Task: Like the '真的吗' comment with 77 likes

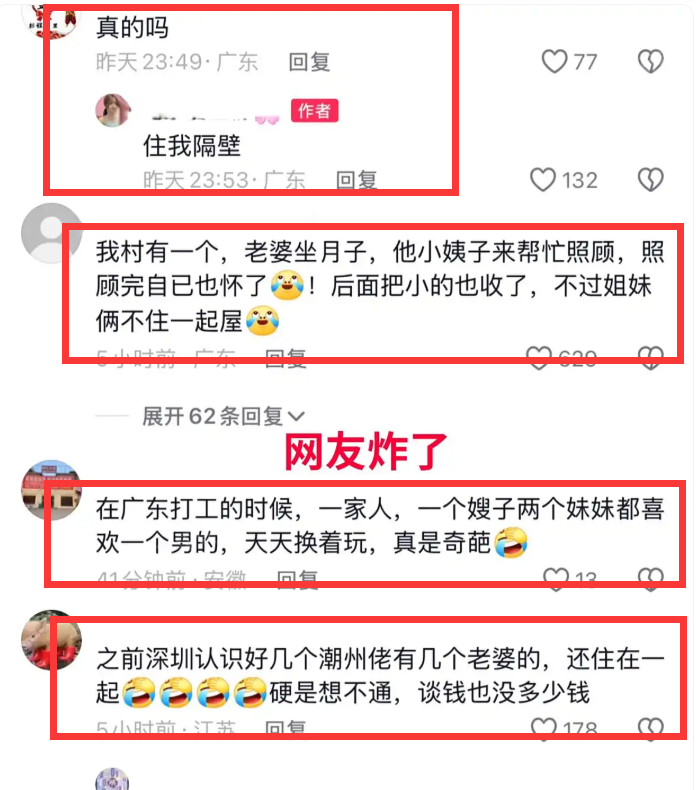Action: tap(554, 61)
